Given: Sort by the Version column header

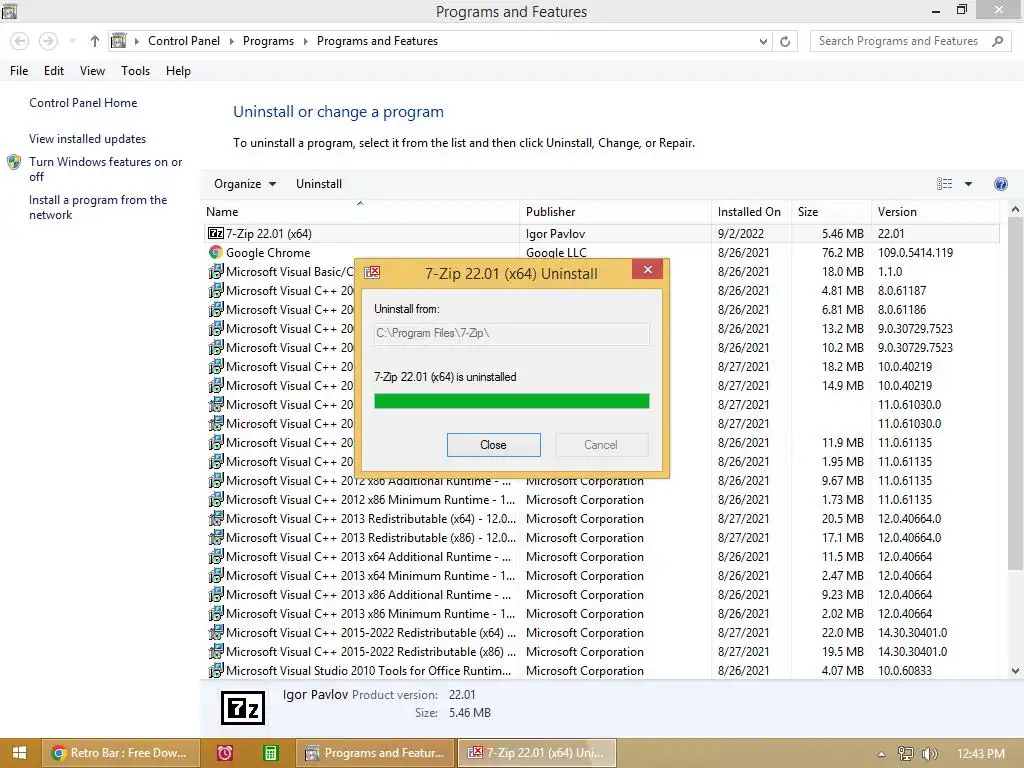Looking at the screenshot, I should point(935,212).
